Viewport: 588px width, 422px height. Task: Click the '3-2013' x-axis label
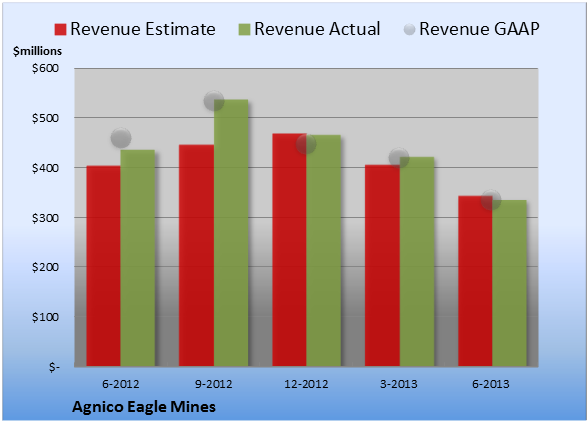[x=399, y=384]
